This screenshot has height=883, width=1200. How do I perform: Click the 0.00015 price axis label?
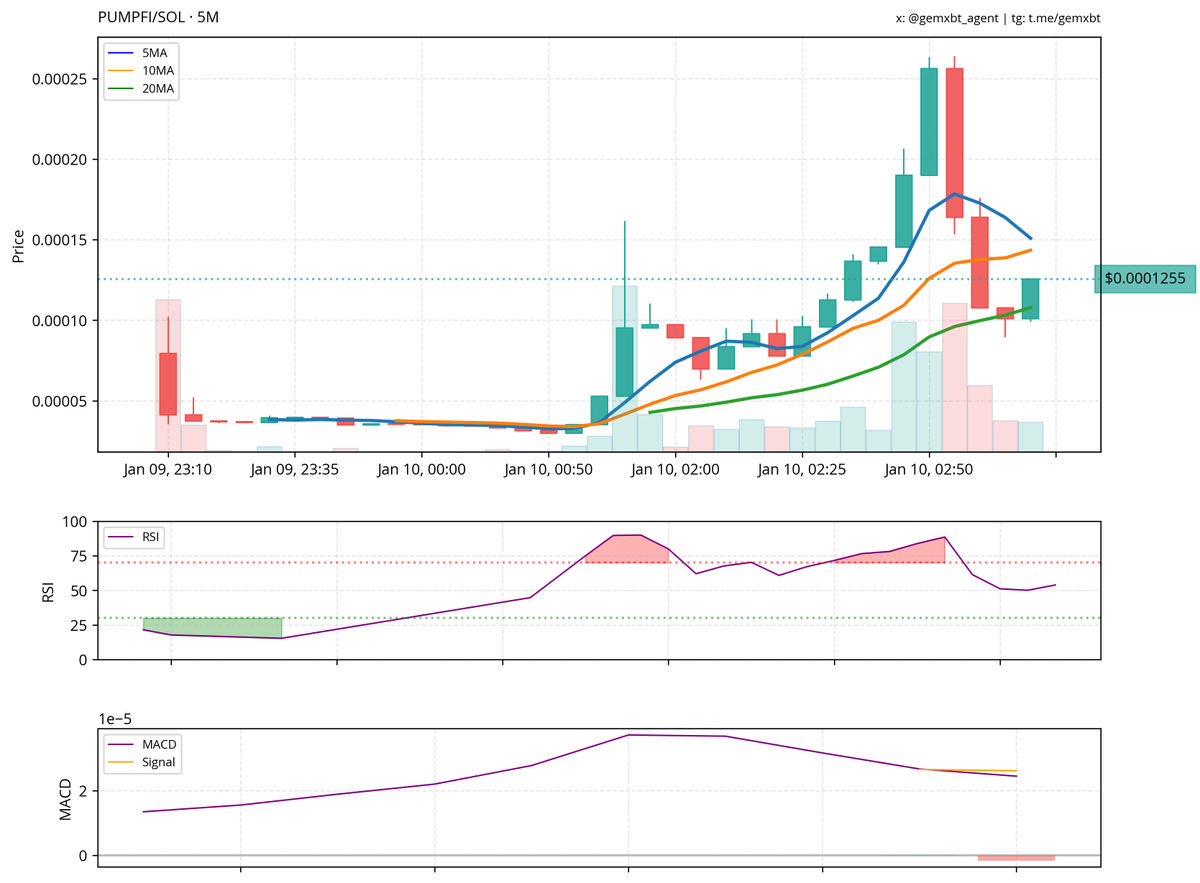[x=60, y=240]
